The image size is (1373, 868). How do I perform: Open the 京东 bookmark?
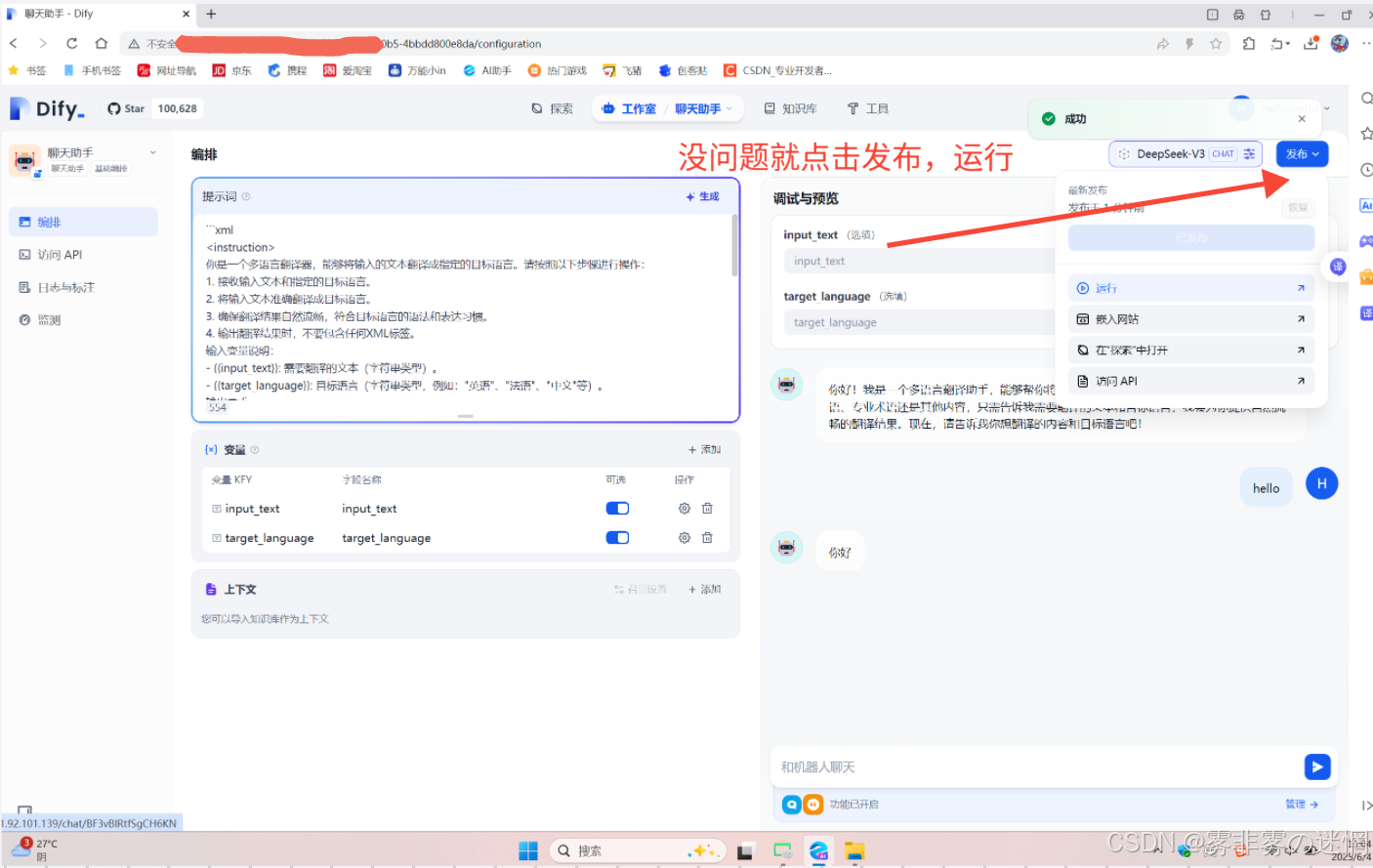tap(232, 70)
